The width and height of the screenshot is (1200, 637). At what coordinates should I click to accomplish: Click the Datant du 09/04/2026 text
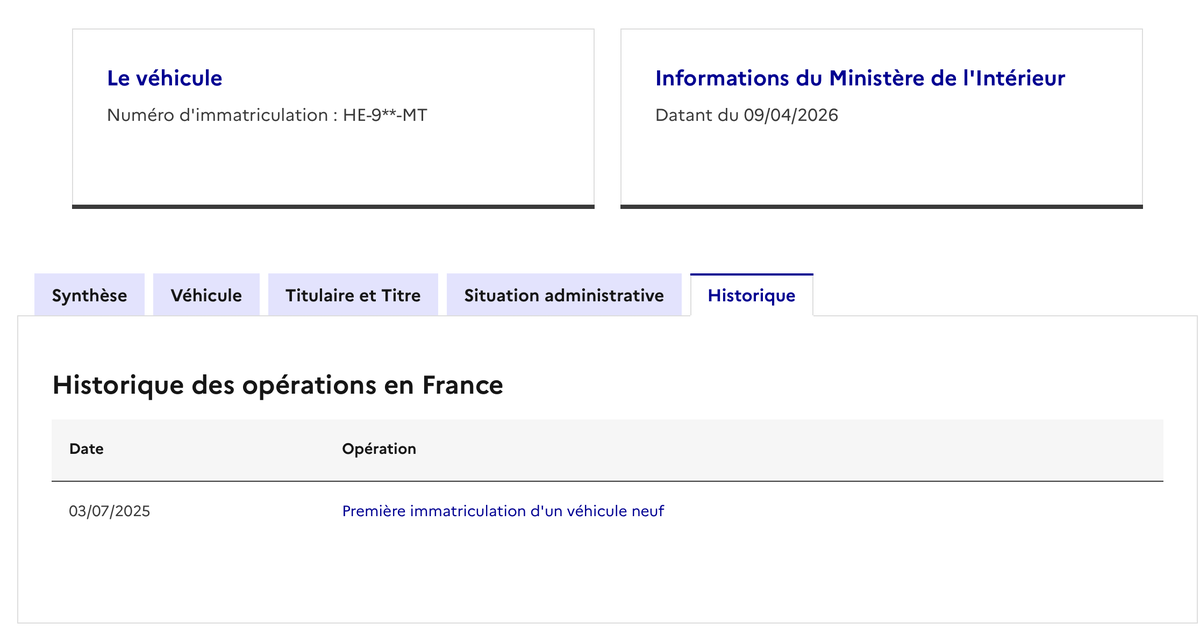point(746,115)
